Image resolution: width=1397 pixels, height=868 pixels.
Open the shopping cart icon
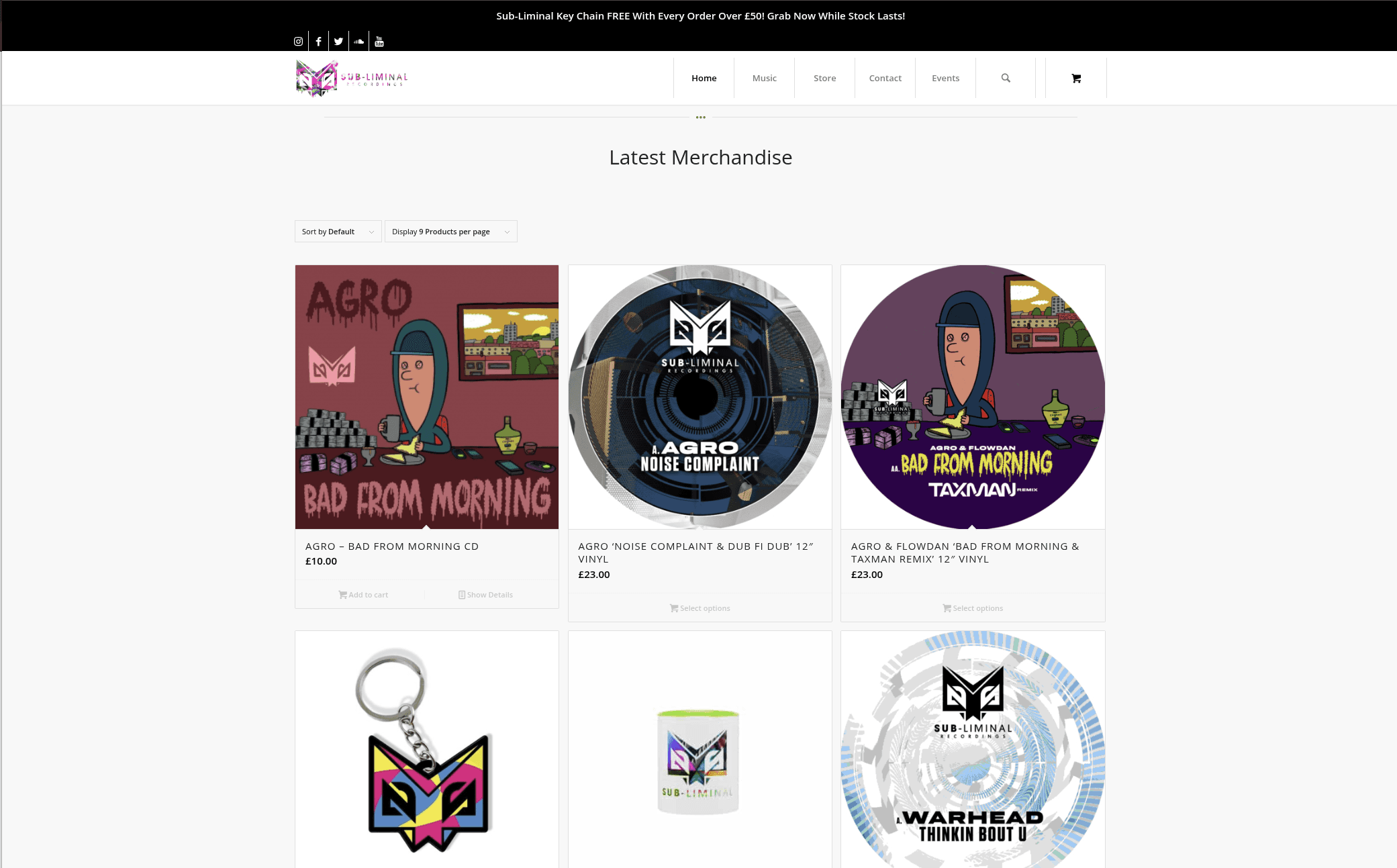(1076, 79)
